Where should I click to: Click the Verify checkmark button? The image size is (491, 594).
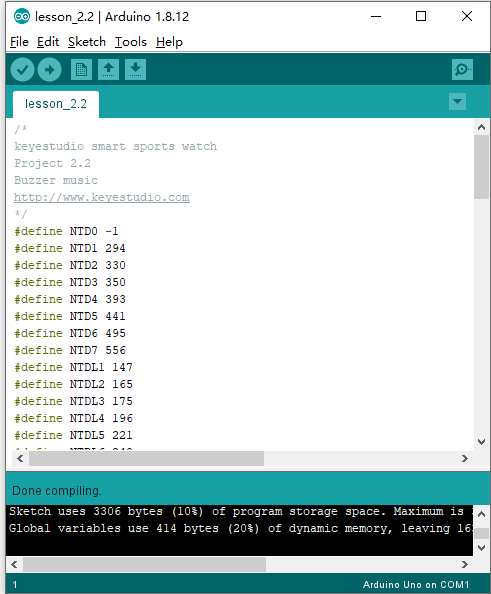(x=23, y=69)
